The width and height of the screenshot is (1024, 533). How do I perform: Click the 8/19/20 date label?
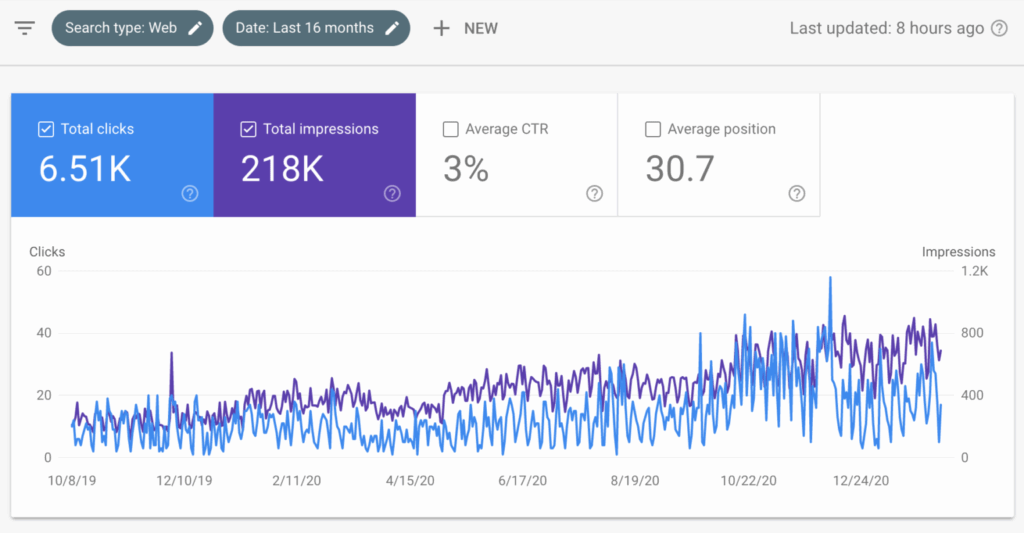[635, 481]
